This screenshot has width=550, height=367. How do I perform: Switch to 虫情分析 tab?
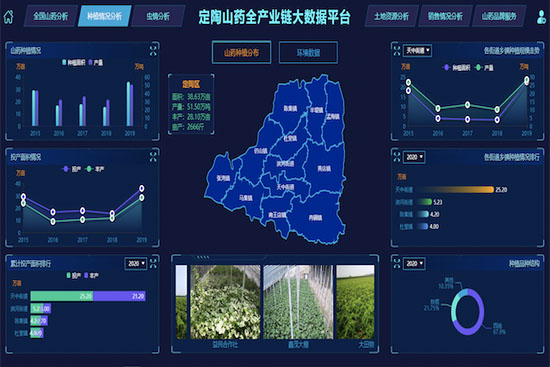[x=158, y=16]
